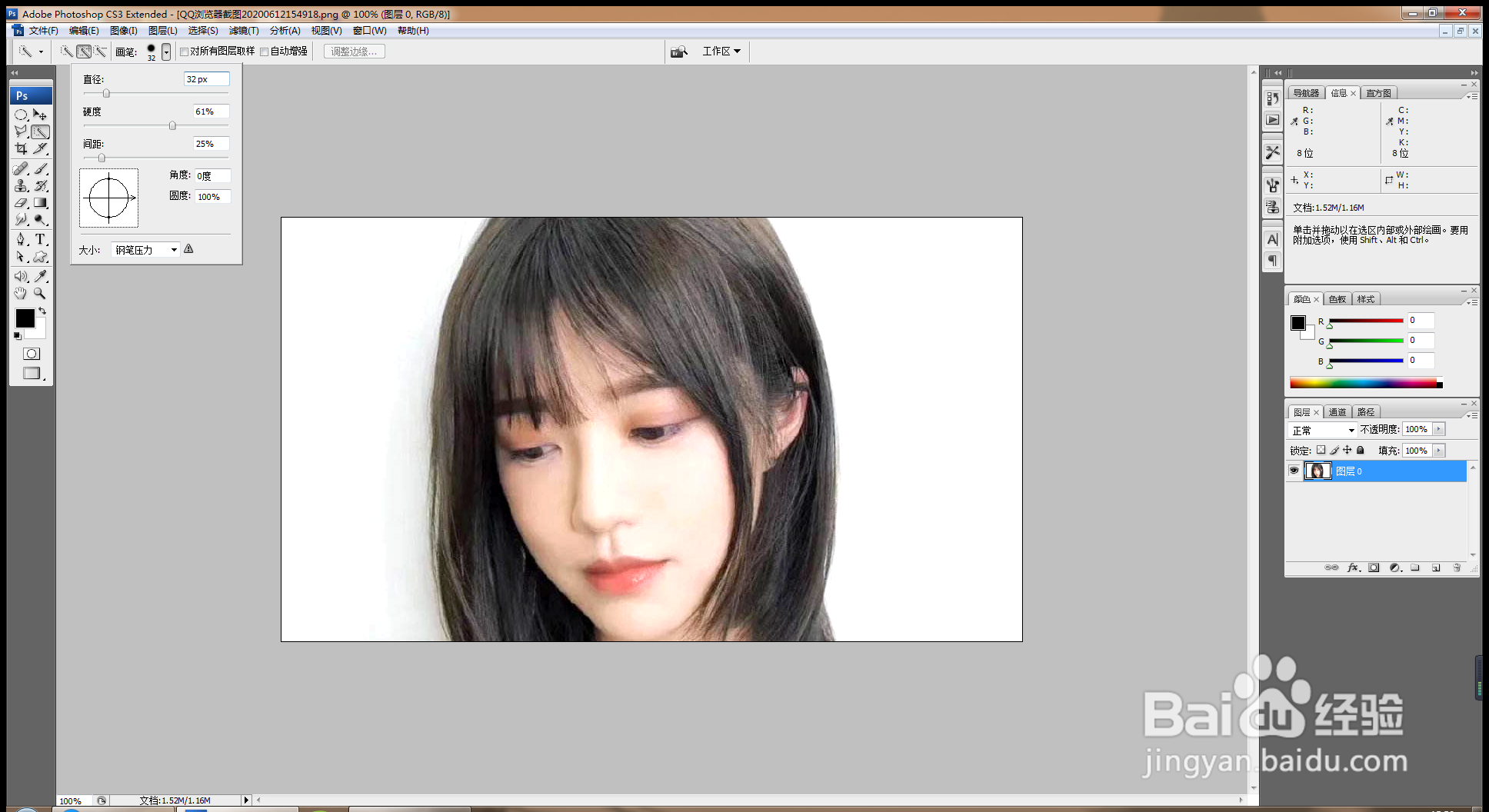Screen dimensions: 1489x812
Task: Switch to the 直方图 tab
Action: pos(1378,93)
